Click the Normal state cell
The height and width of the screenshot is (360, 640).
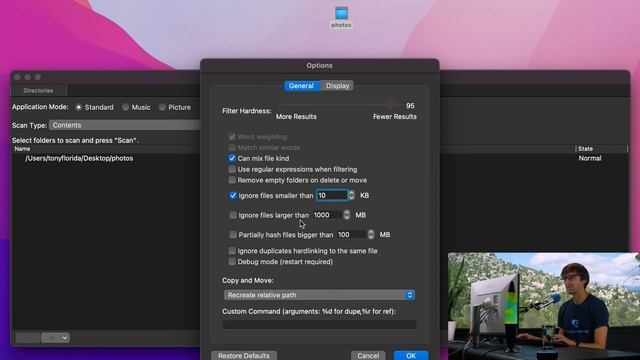(590, 158)
